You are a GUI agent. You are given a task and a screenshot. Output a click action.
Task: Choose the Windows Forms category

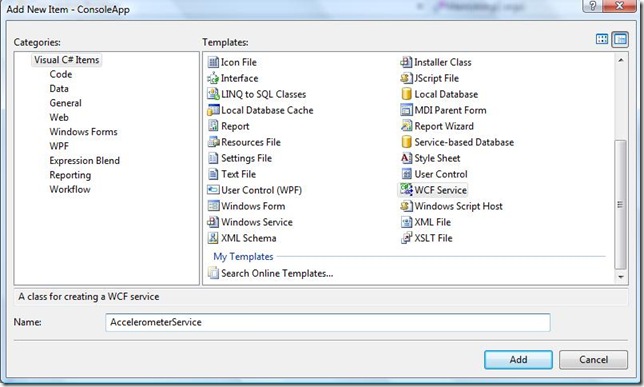point(83,132)
